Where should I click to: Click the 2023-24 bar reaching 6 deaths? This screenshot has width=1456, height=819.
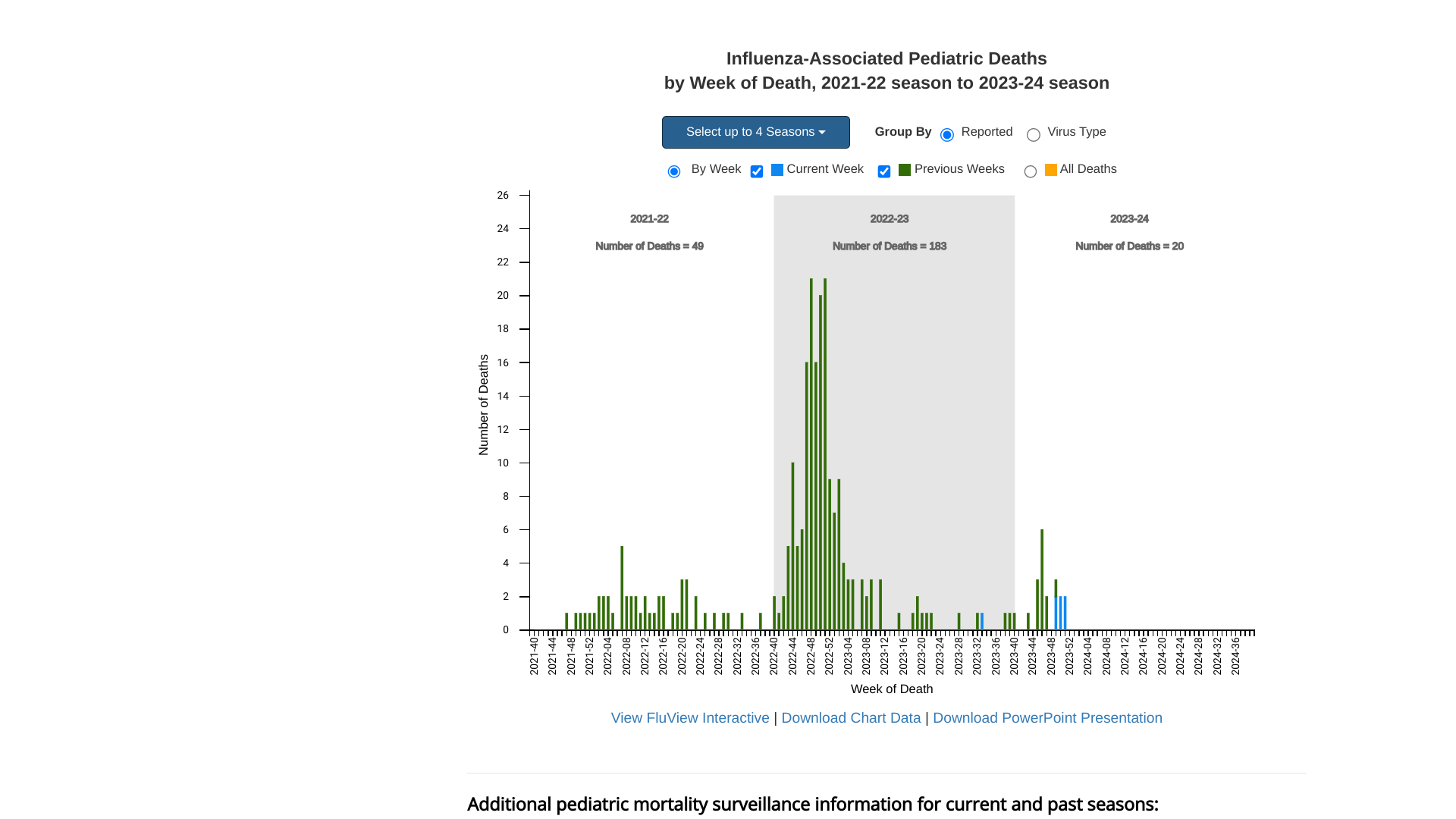[x=1042, y=580]
